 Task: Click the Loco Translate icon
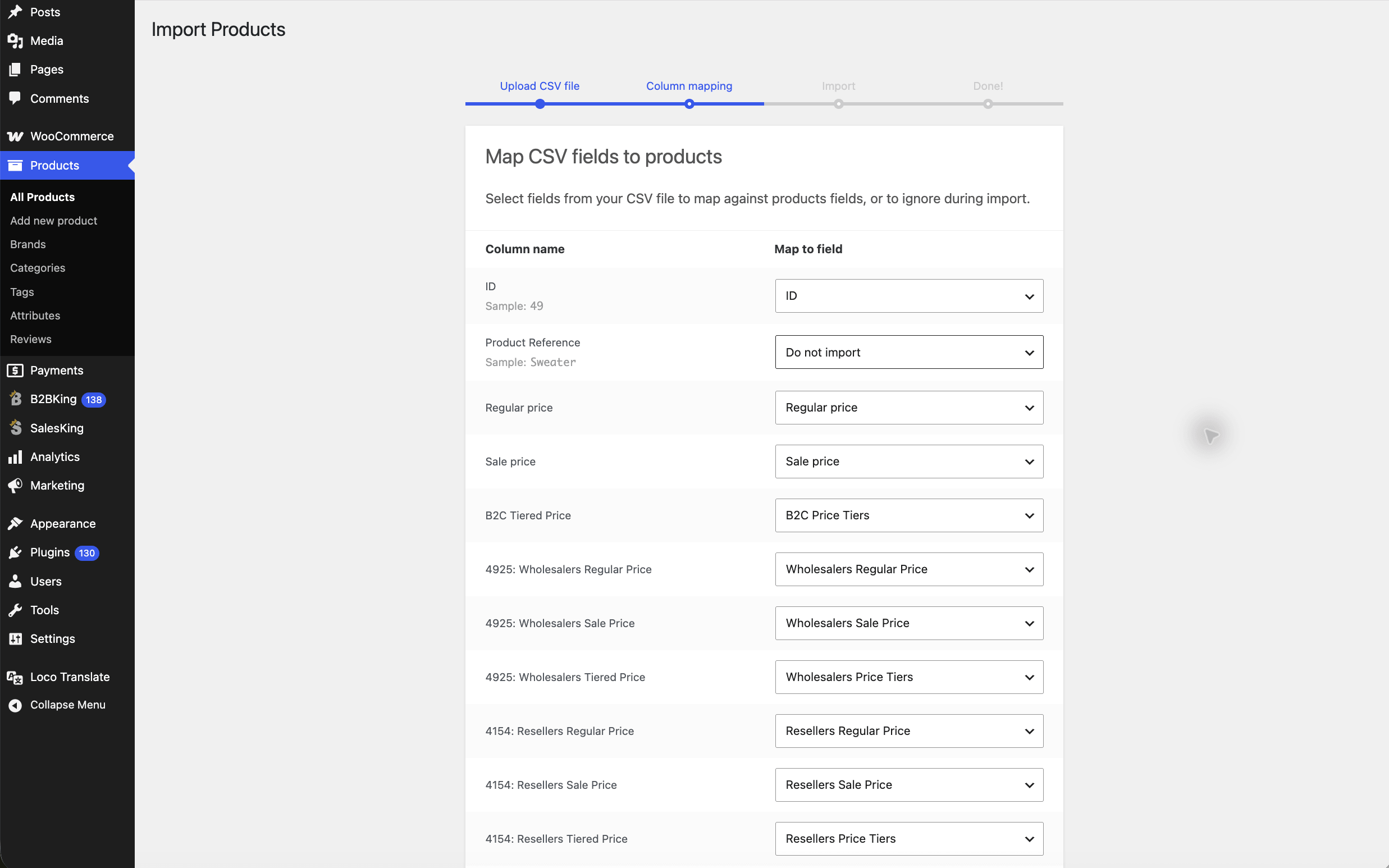pyautogui.click(x=16, y=678)
